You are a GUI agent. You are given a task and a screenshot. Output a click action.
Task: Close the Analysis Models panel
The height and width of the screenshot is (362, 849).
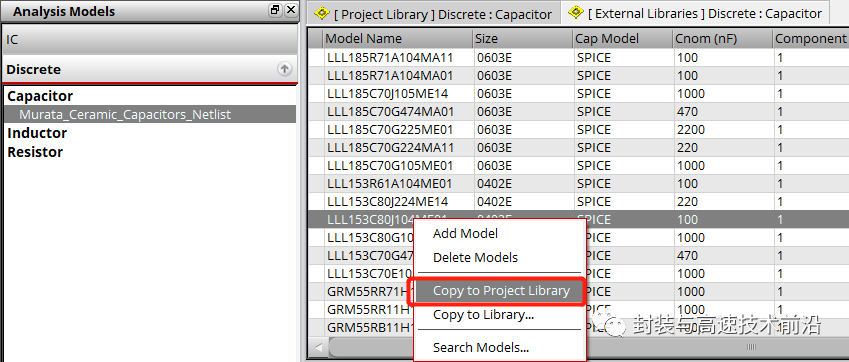tap(291, 10)
